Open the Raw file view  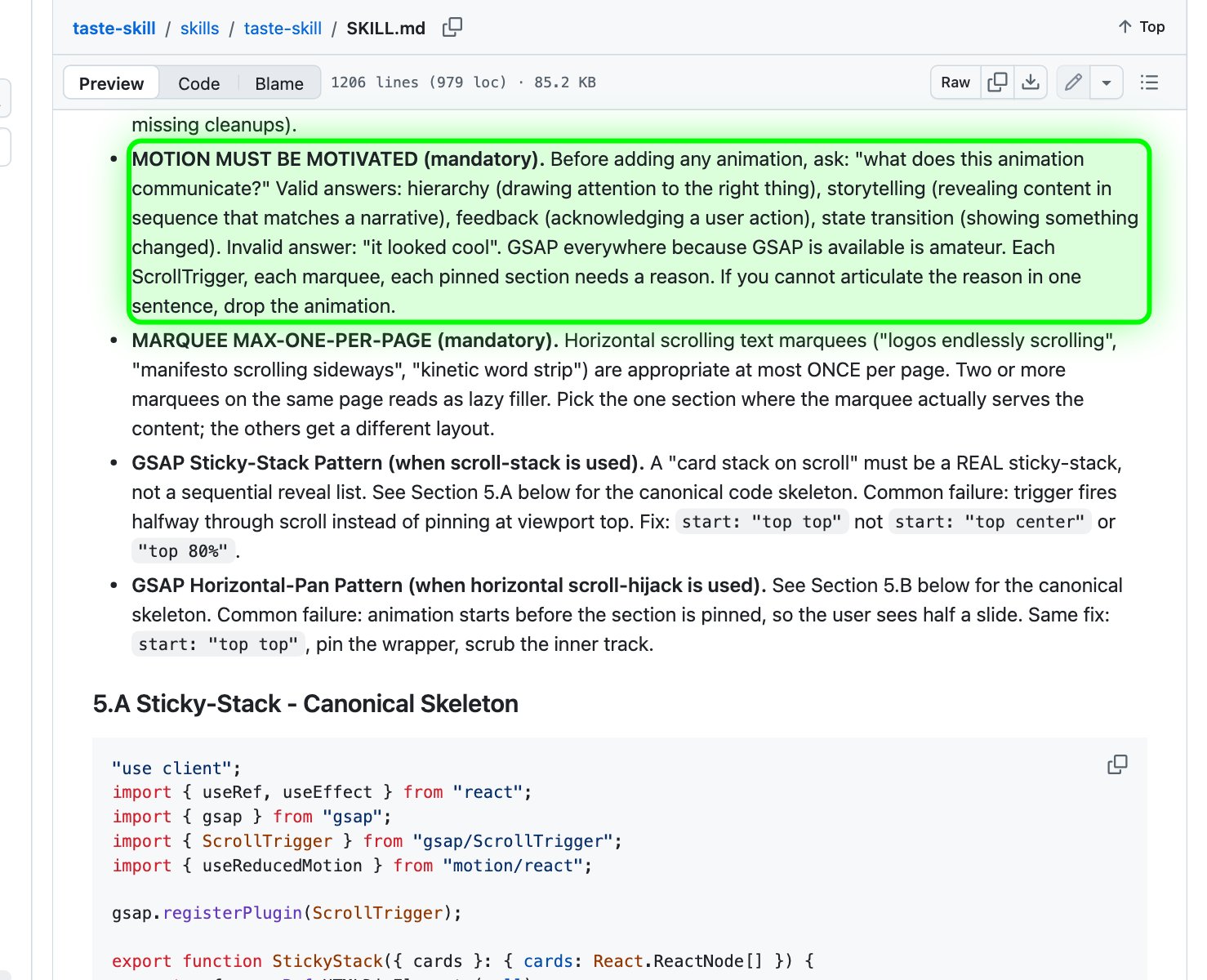point(955,82)
